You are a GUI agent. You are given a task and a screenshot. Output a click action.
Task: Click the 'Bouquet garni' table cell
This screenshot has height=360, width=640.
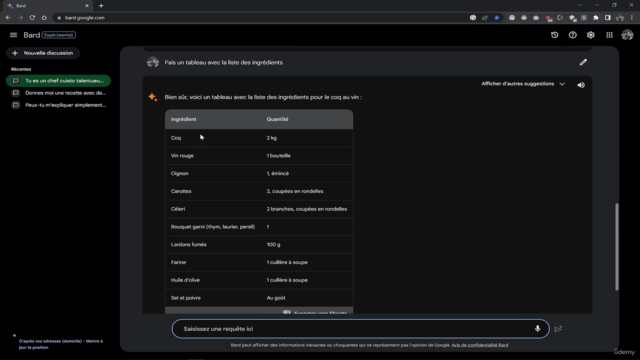tap(213, 227)
